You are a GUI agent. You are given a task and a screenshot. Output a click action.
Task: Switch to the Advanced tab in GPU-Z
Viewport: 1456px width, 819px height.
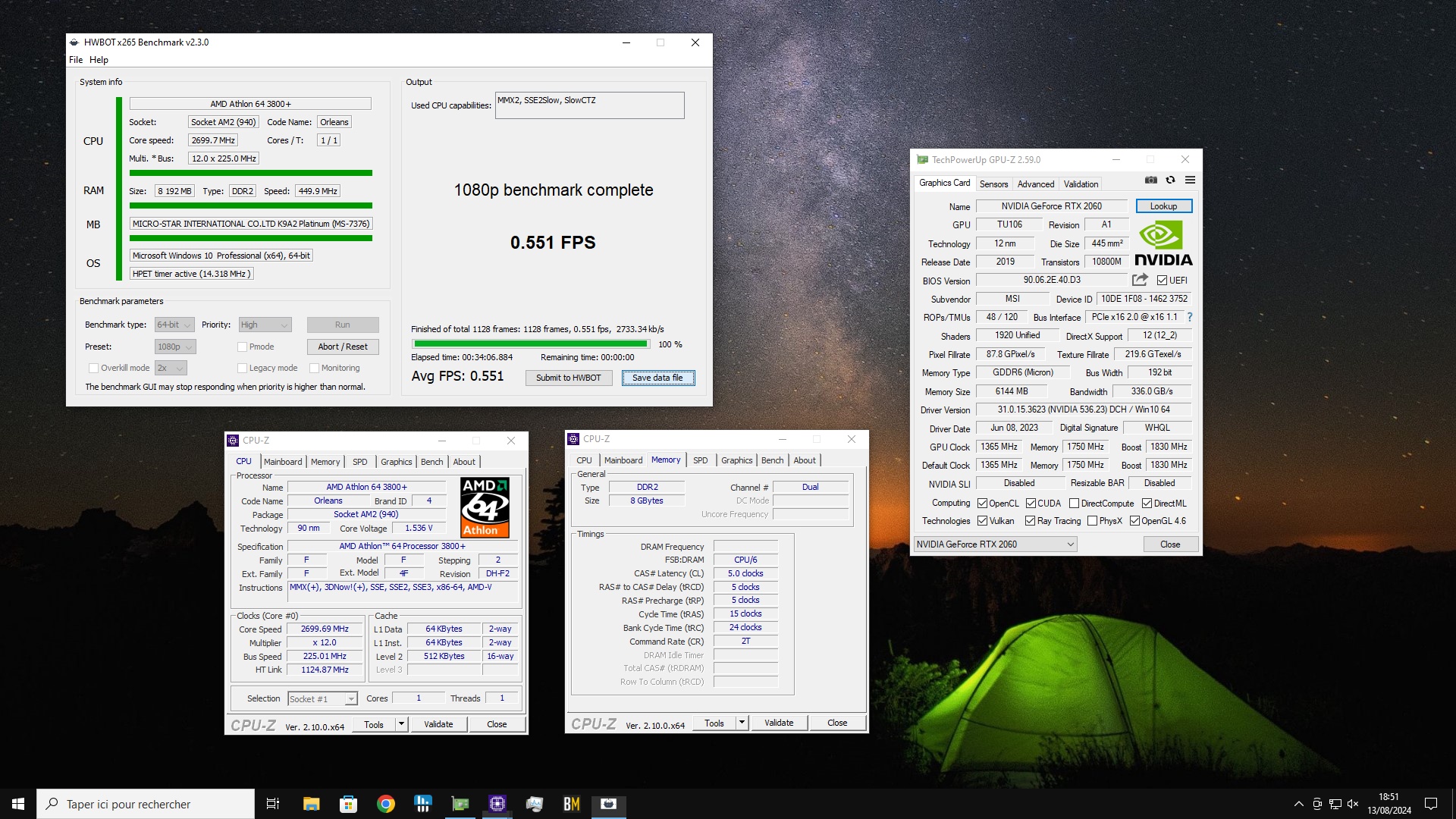tap(1035, 184)
